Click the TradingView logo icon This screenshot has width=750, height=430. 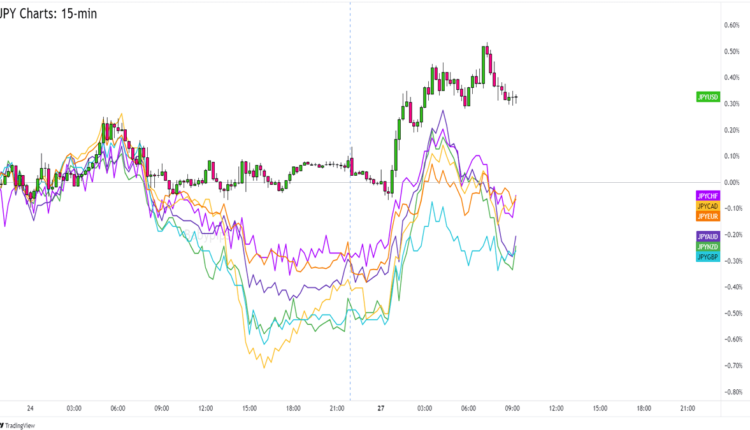click(4, 423)
